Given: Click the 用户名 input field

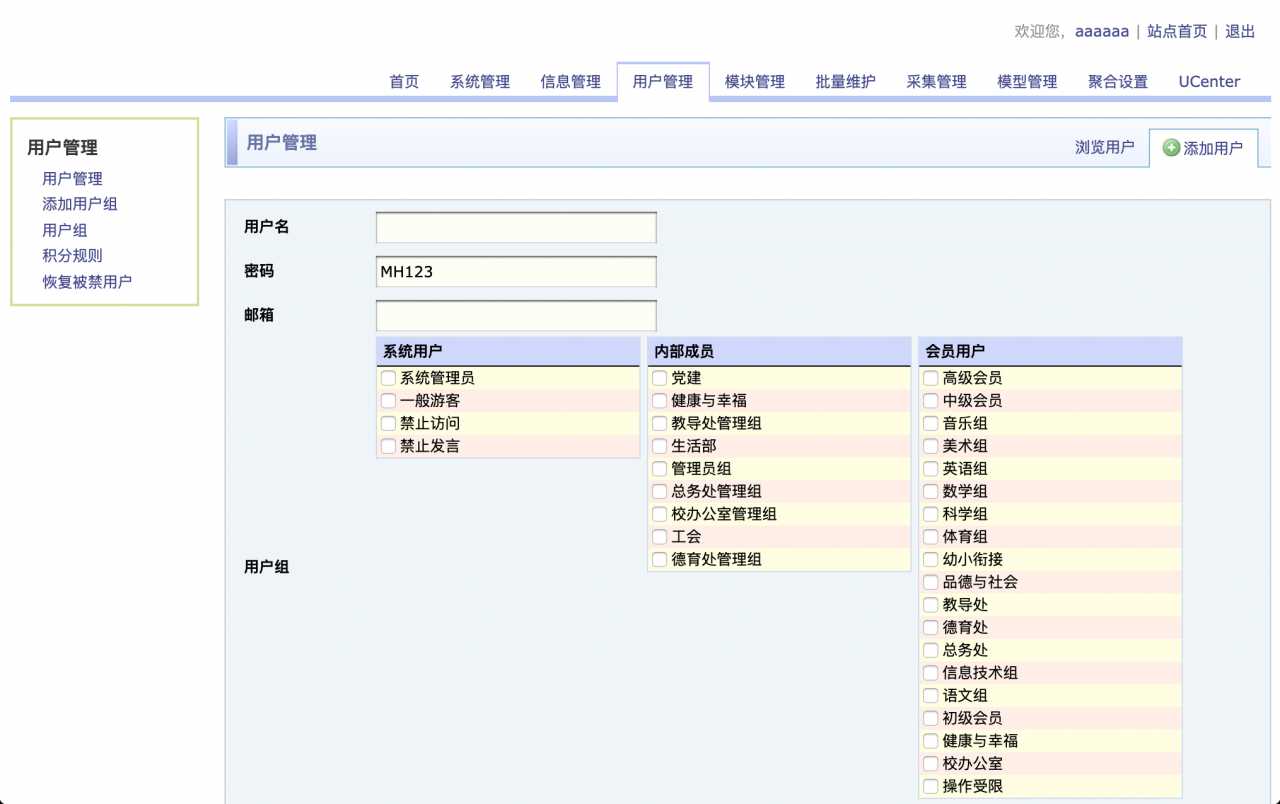Looking at the screenshot, I should tap(515, 227).
